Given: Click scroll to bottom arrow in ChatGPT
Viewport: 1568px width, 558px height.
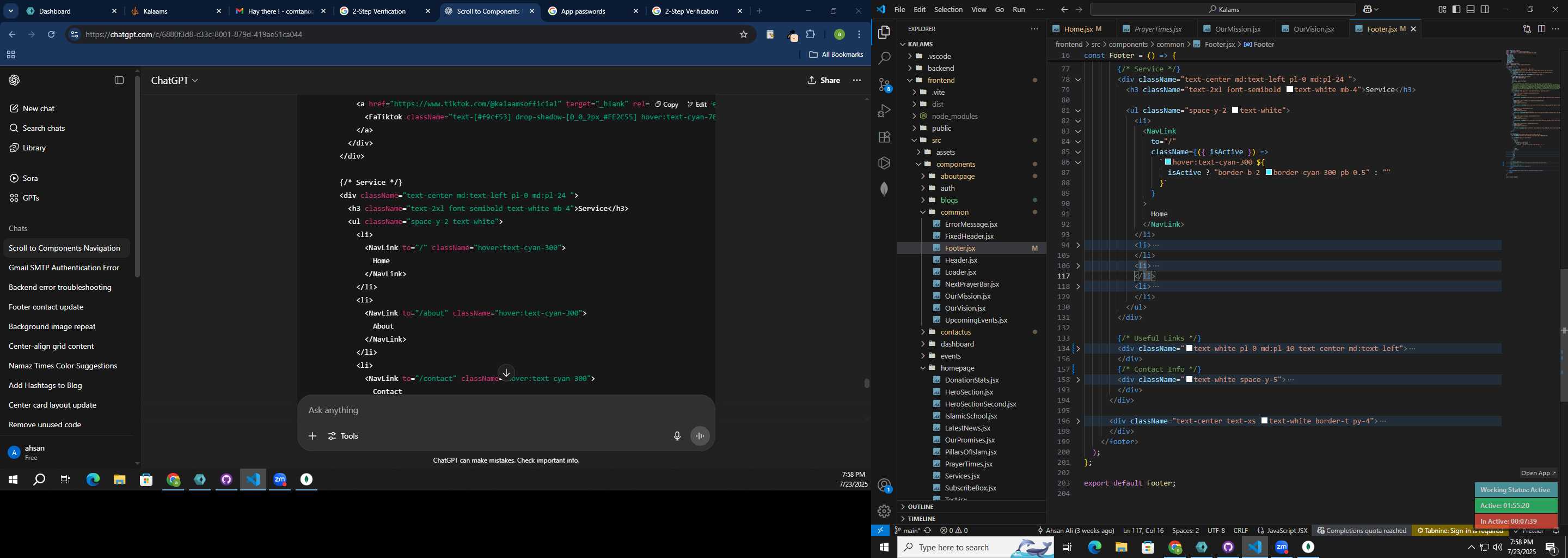Looking at the screenshot, I should click(506, 372).
